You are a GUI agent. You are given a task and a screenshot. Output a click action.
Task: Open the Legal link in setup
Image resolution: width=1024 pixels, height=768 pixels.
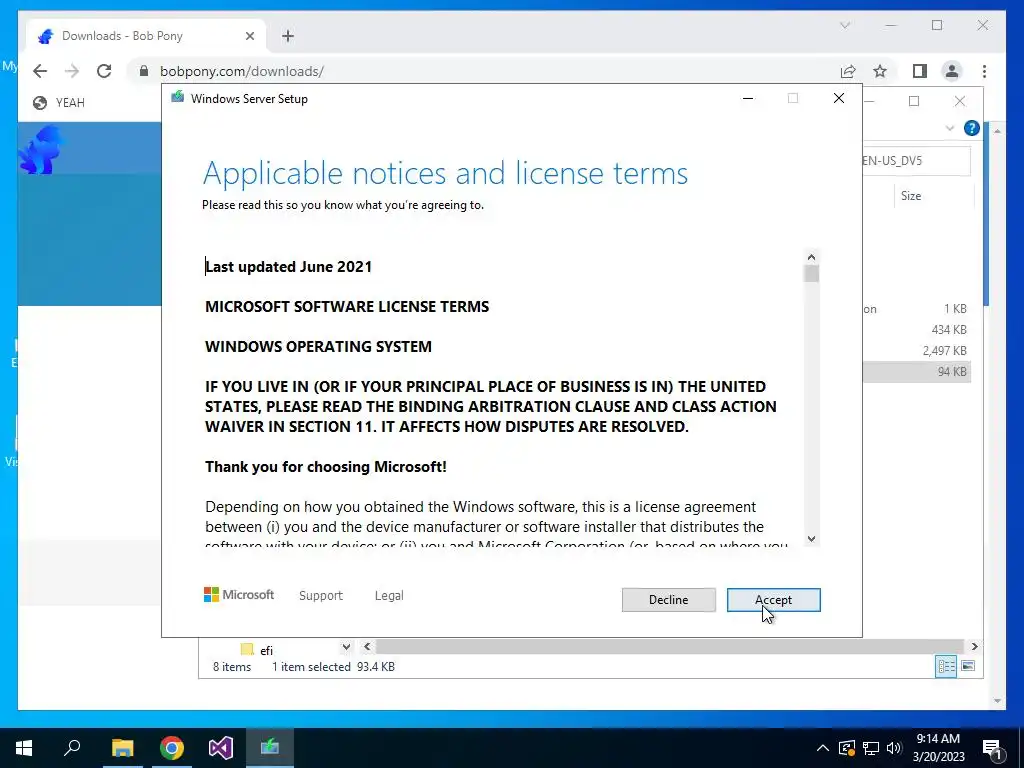pos(389,596)
